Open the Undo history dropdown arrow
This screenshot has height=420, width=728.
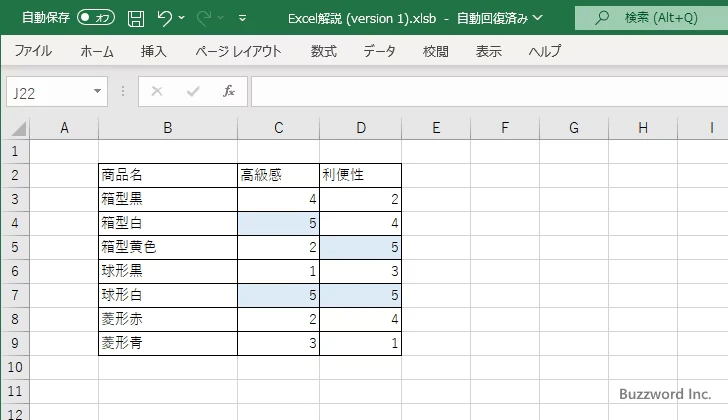click(182, 18)
